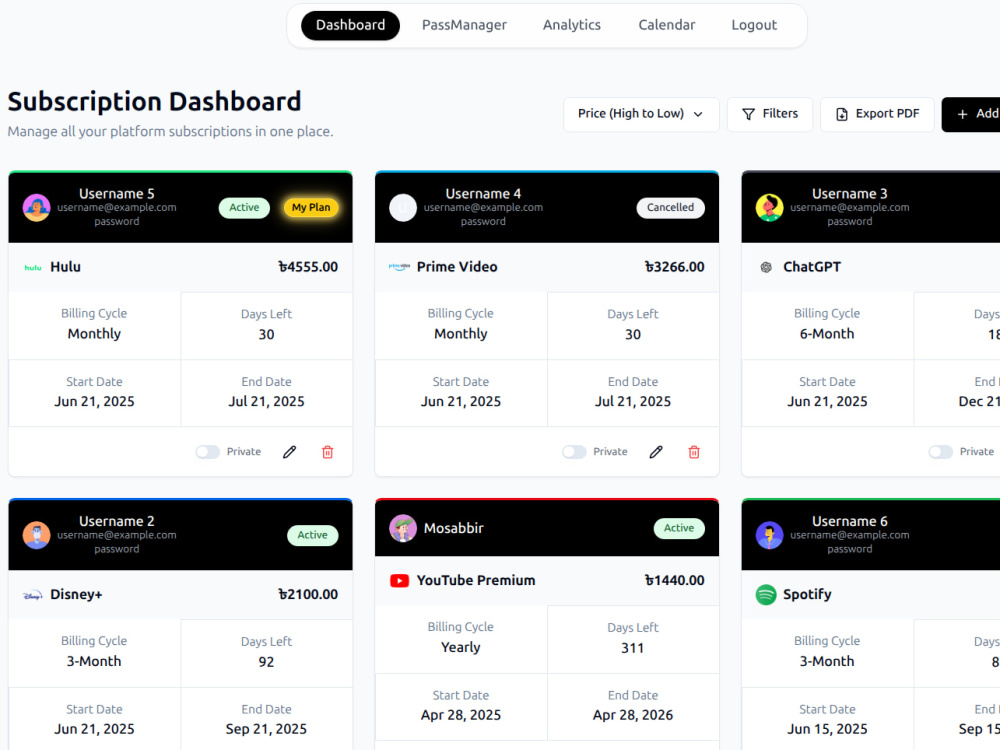
Task: Click the Prime Video logo icon
Action: click(399, 267)
